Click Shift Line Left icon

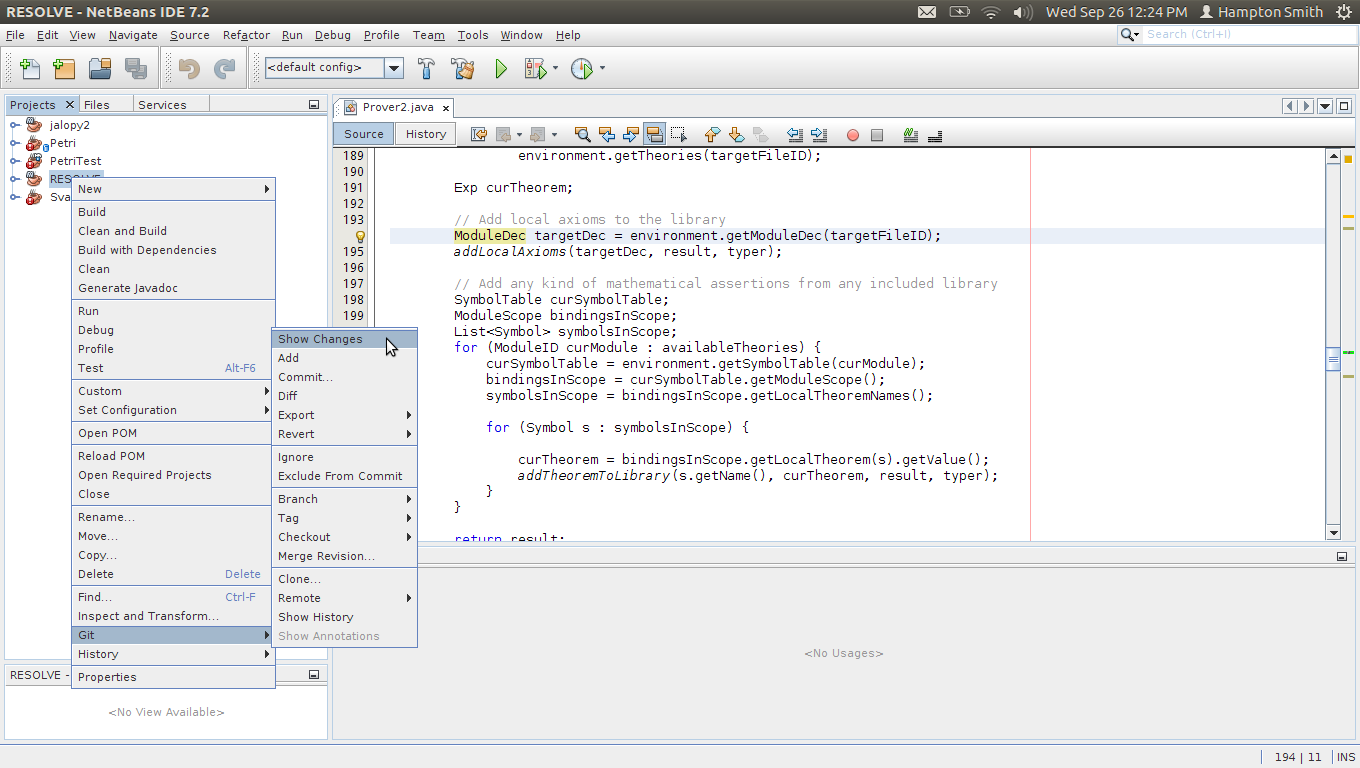pyautogui.click(x=794, y=134)
